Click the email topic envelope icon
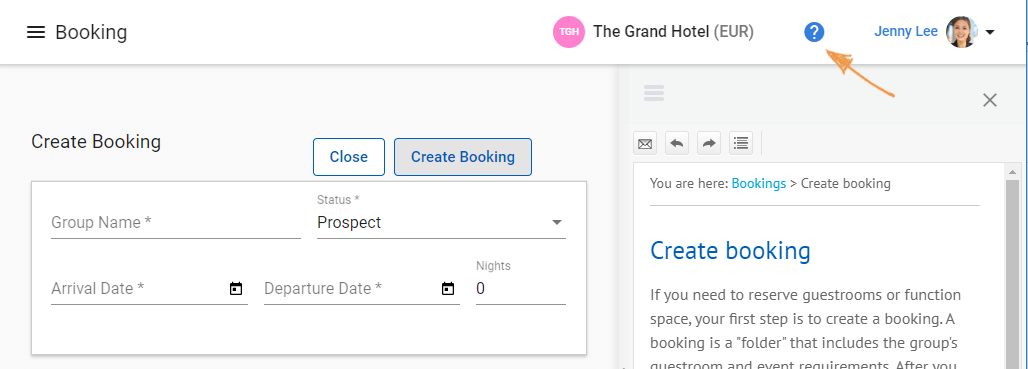Viewport: 1028px width, 369px height. 645,143
